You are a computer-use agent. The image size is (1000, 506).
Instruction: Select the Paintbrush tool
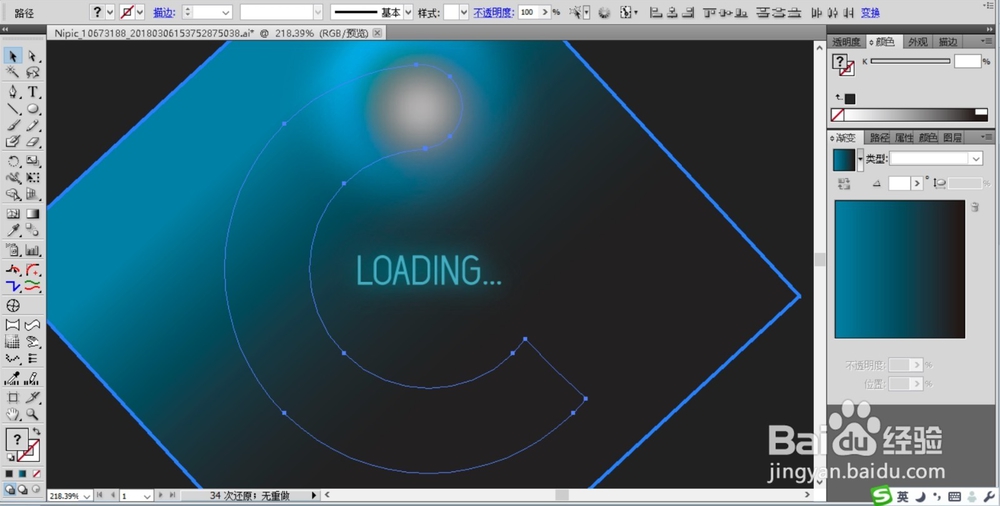13,126
